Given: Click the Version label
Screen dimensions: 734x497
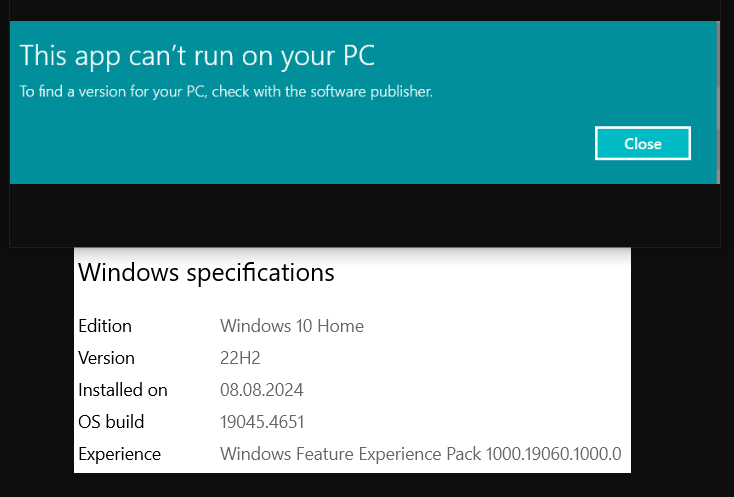Looking at the screenshot, I should [106, 358].
